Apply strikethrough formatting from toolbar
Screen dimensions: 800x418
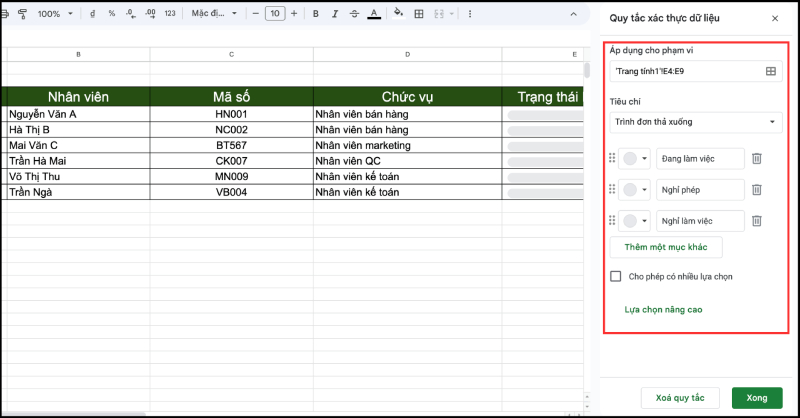[353, 14]
